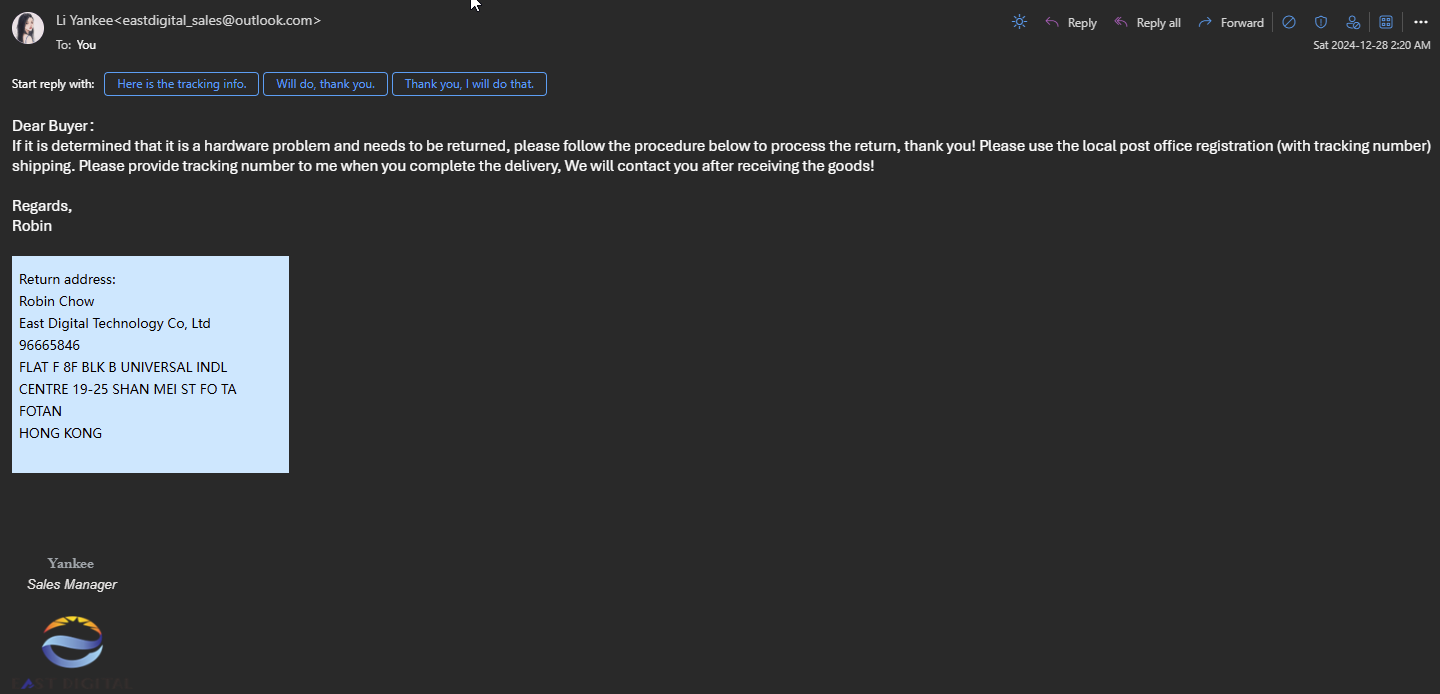Toggle light background with the sun icon
The height and width of the screenshot is (694, 1440).
(x=1019, y=22)
